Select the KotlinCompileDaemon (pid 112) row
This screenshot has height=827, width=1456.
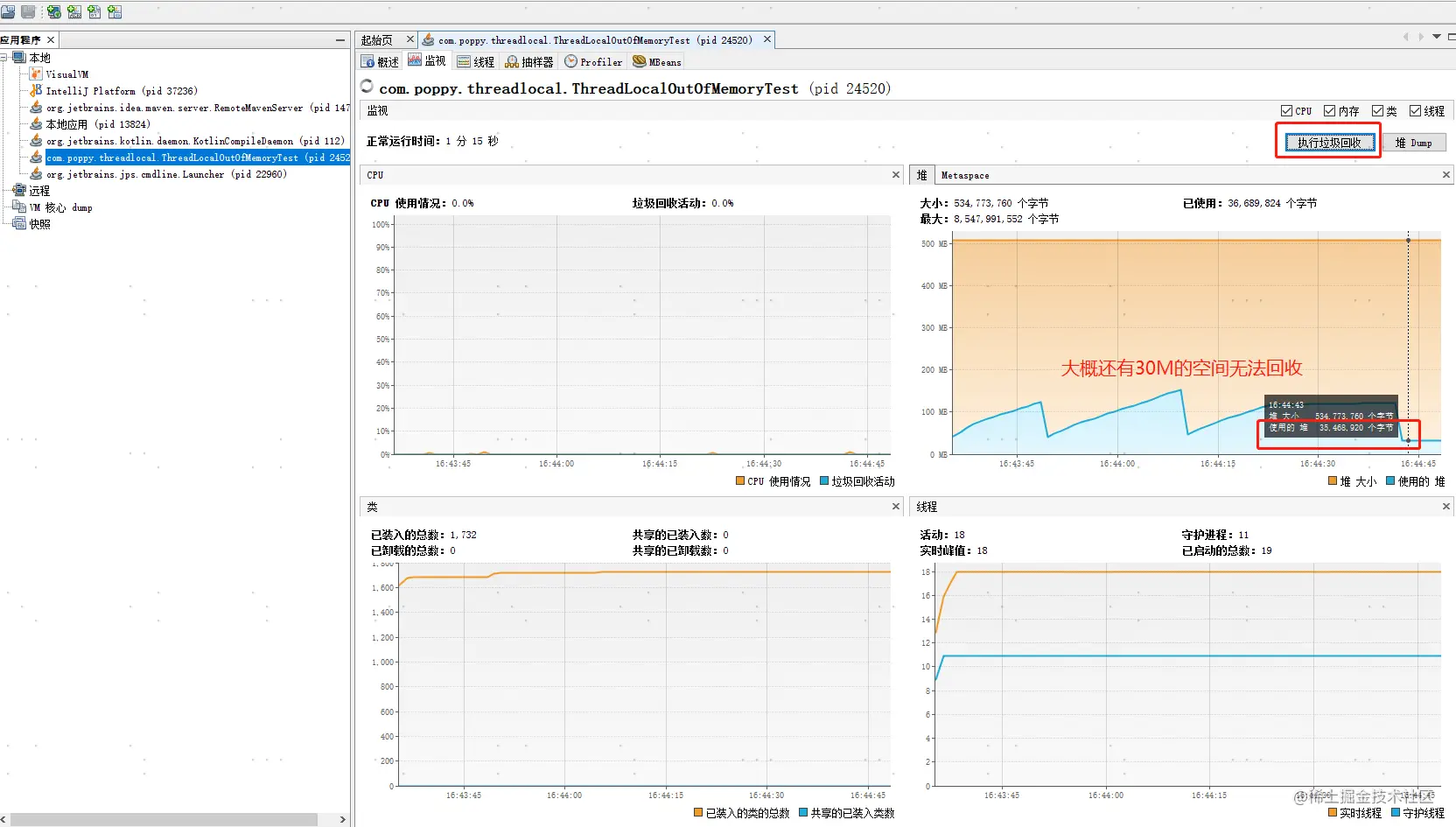pos(195,141)
